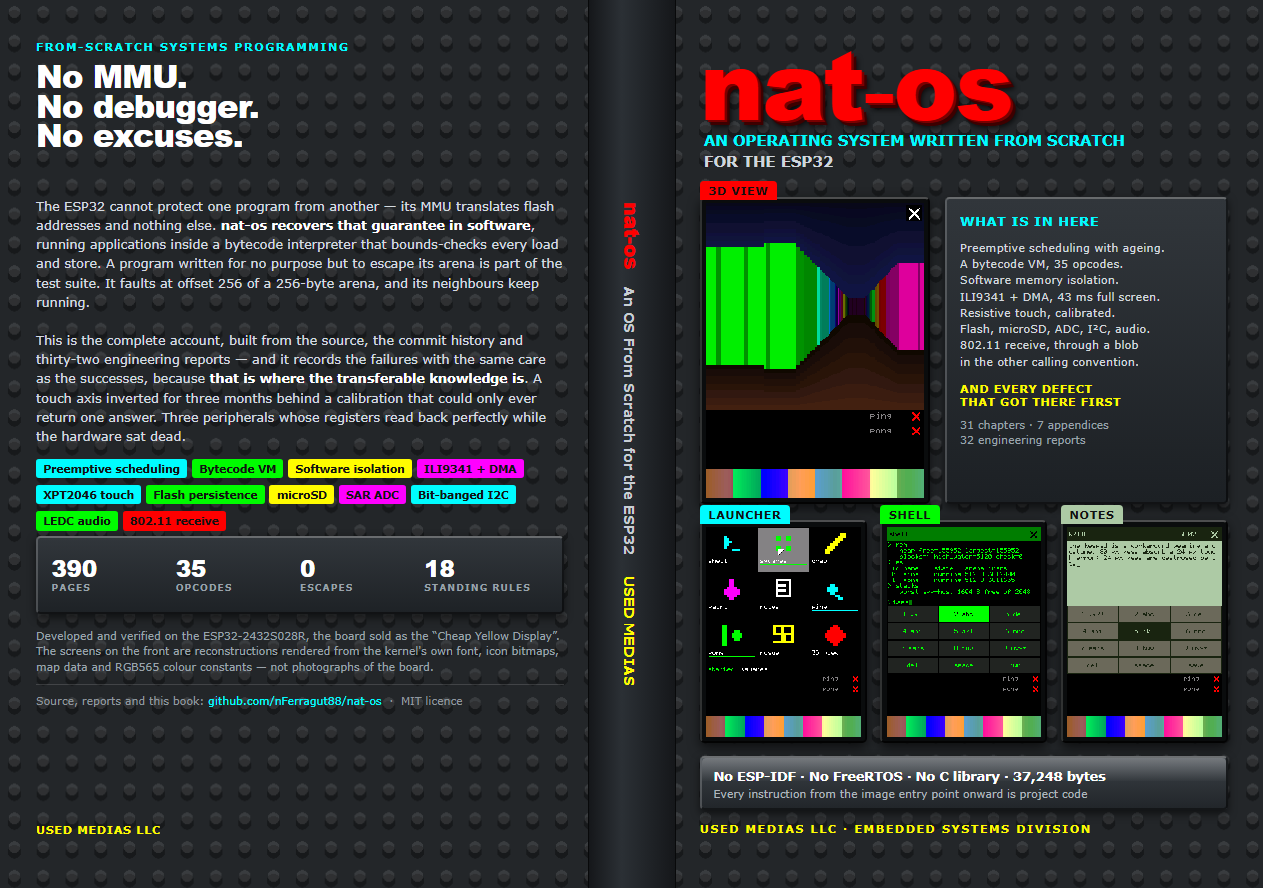Click the 802.11 receive red tag
The width and height of the screenshot is (1263, 888).
click(174, 520)
